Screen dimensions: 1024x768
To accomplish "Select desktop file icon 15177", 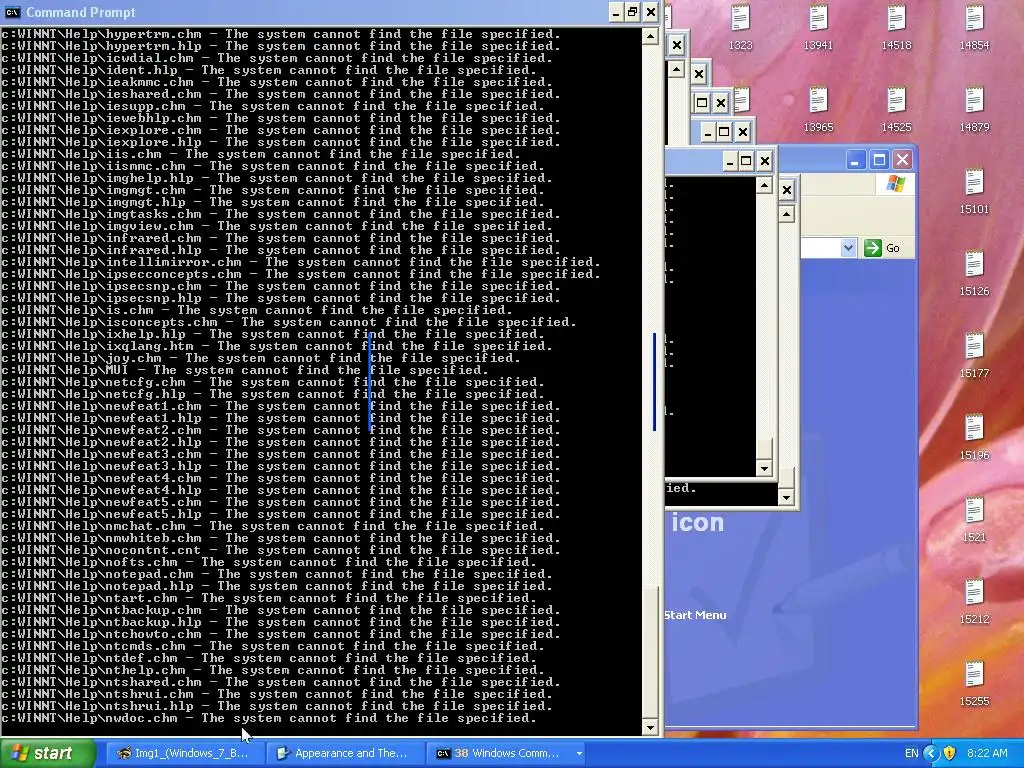I will point(974,356).
